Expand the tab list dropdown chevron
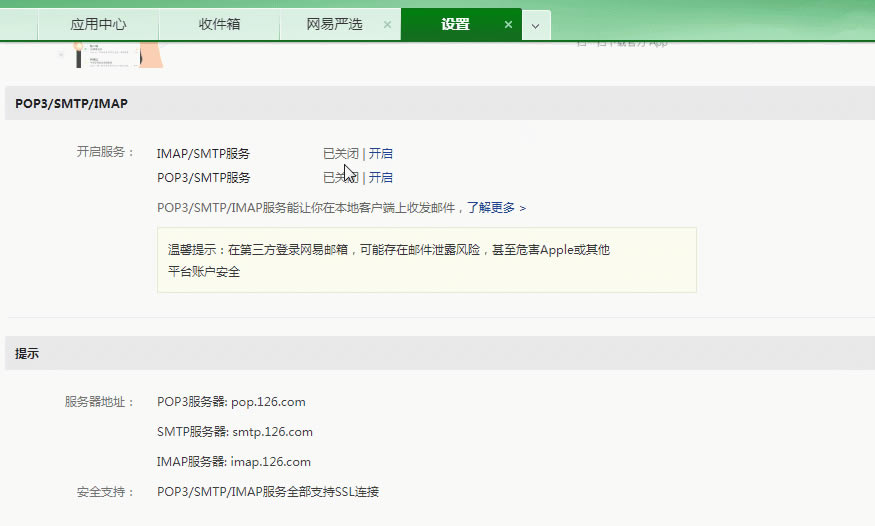This screenshot has height=526, width=875. coord(535,26)
